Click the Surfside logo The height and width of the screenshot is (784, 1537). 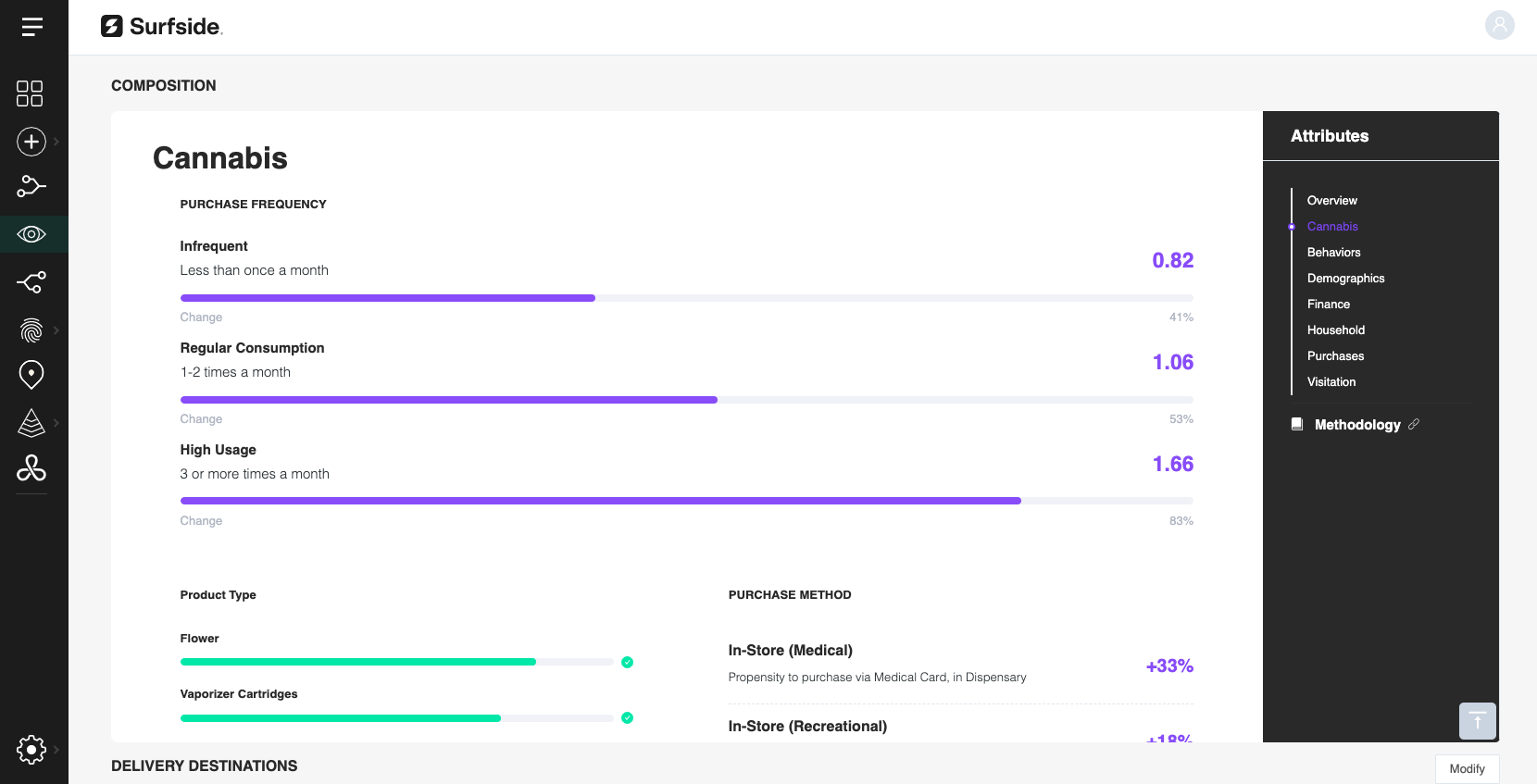[163, 27]
